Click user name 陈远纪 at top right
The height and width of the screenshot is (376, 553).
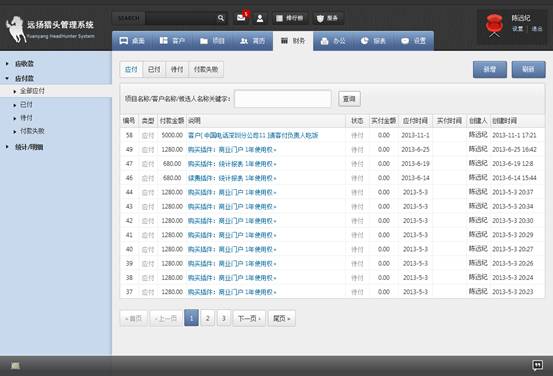521,18
